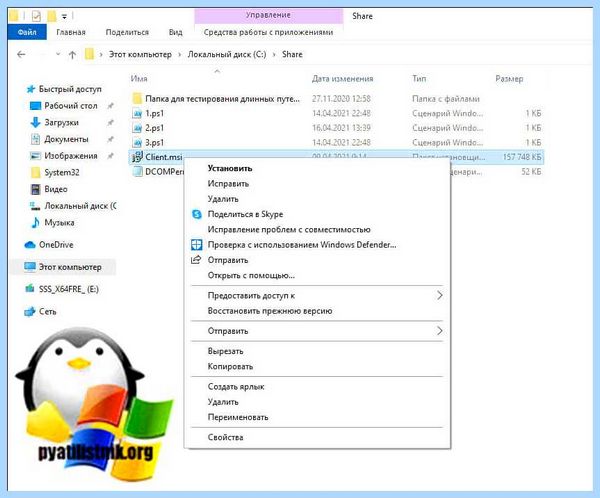Select Создать ярлык menu entry
This screenshot has height=498, width=600.
(236, 387)
